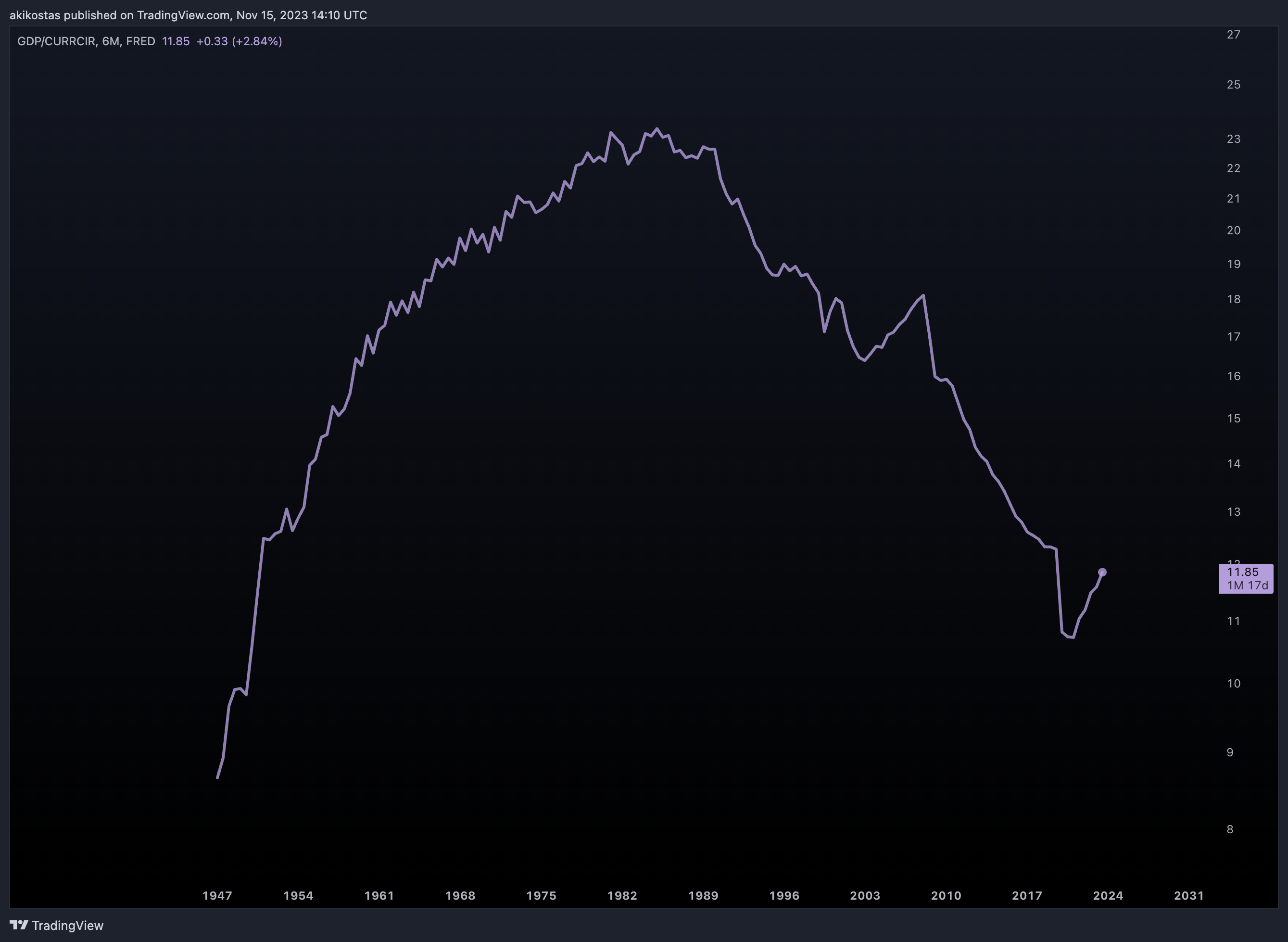This screenshot has width=1288, height=942.
Task: Click the 13 price scale label
Action: click(1234, 511)
